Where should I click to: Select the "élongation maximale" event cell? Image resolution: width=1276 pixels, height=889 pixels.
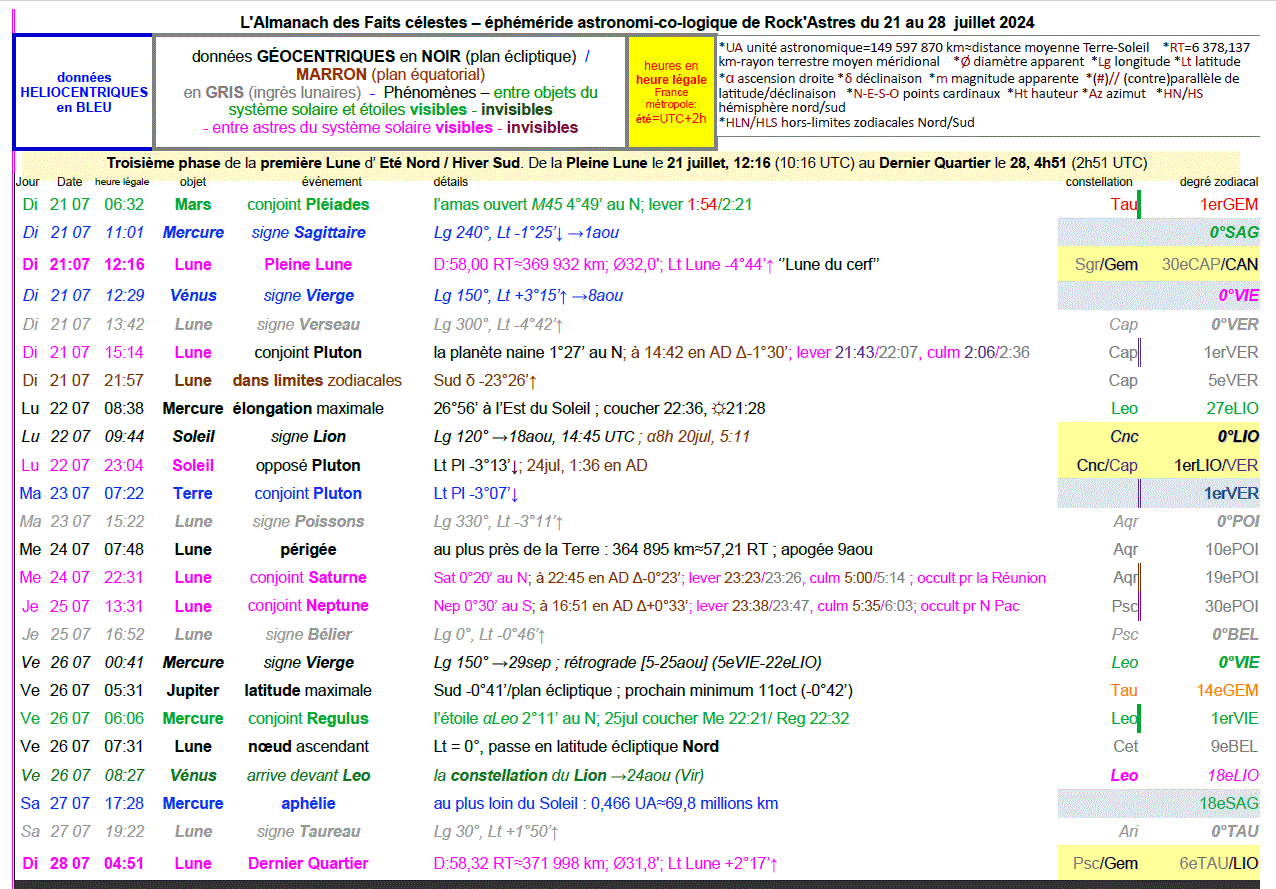[x=308, y=408]
